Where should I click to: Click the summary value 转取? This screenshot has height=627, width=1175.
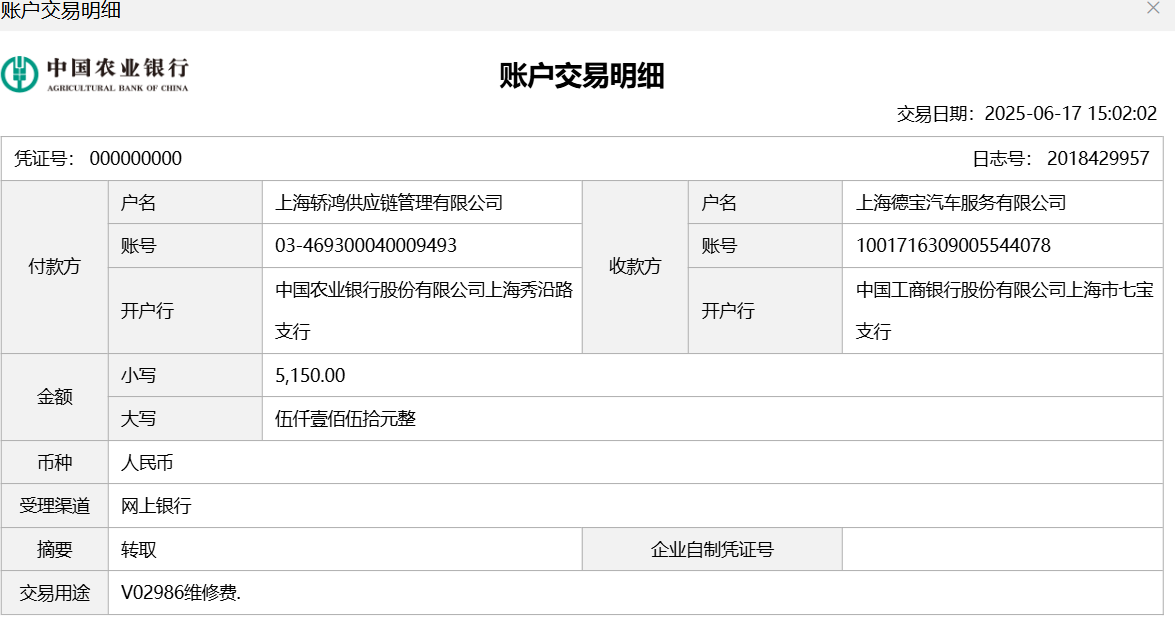click(139, 550)
